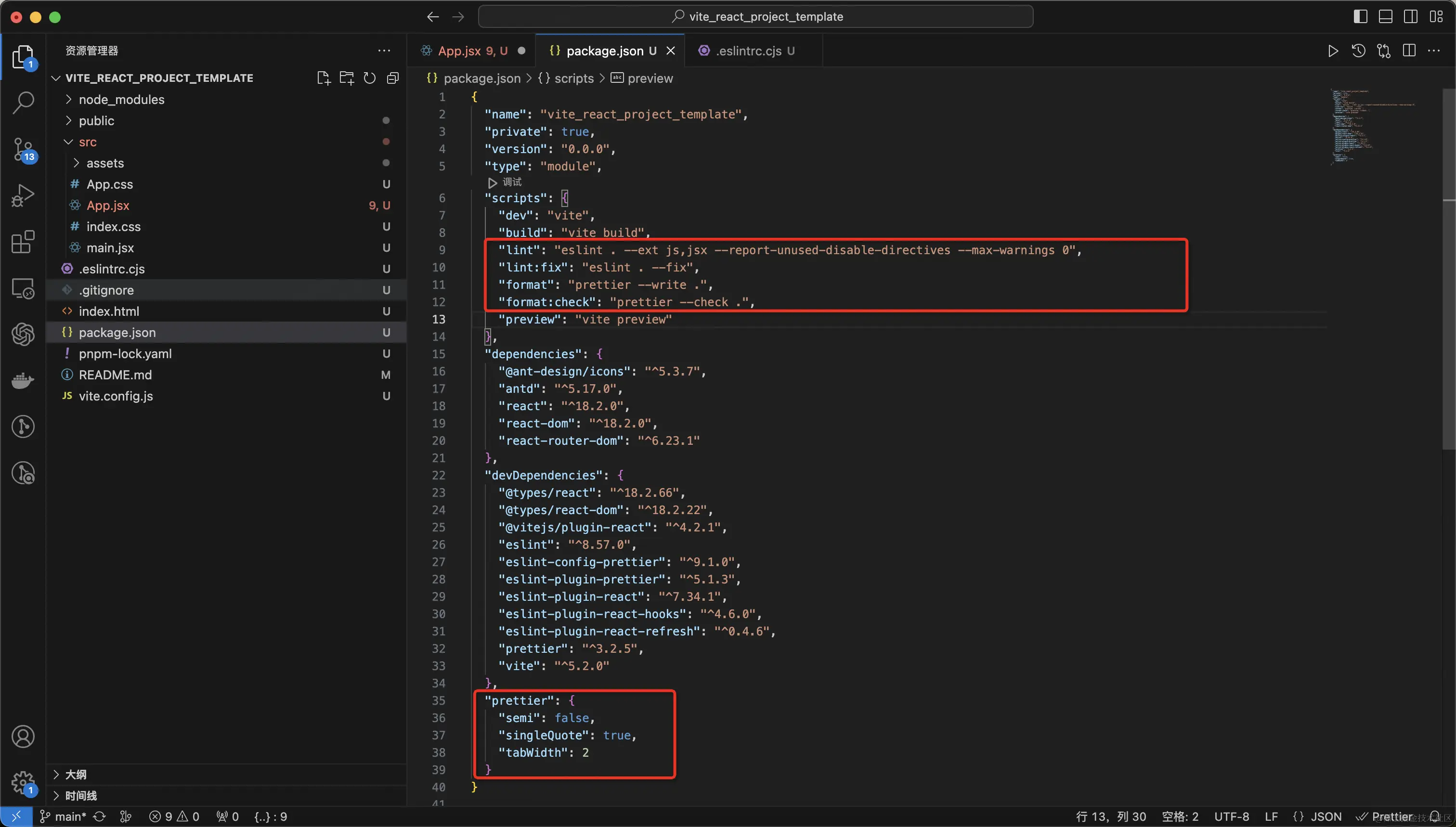Open the Docker view icon
The width and height of the screenshot is (1456, 827).
(23, 381)
